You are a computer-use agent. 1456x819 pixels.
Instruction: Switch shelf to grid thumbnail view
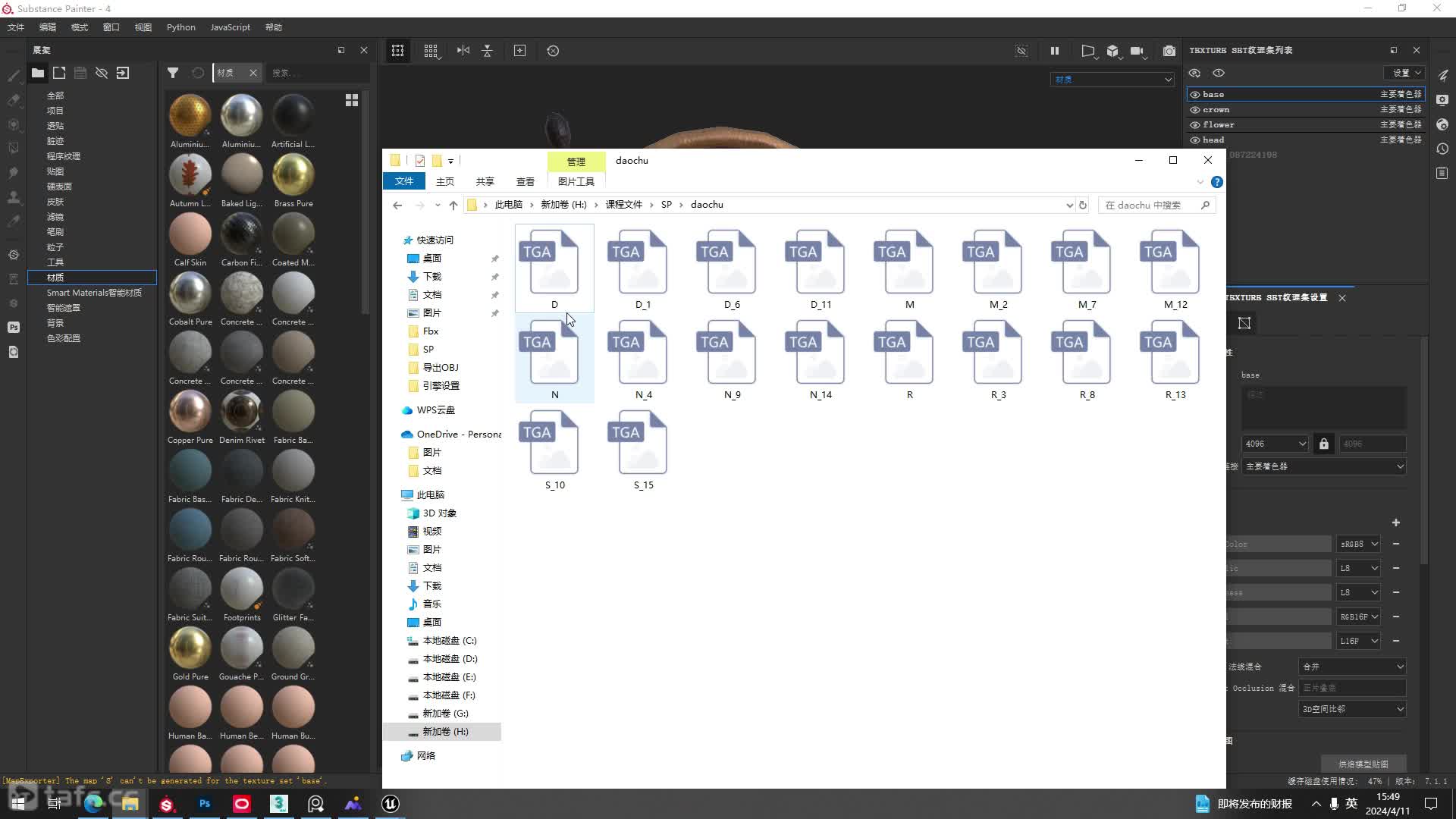coord(352,100)
